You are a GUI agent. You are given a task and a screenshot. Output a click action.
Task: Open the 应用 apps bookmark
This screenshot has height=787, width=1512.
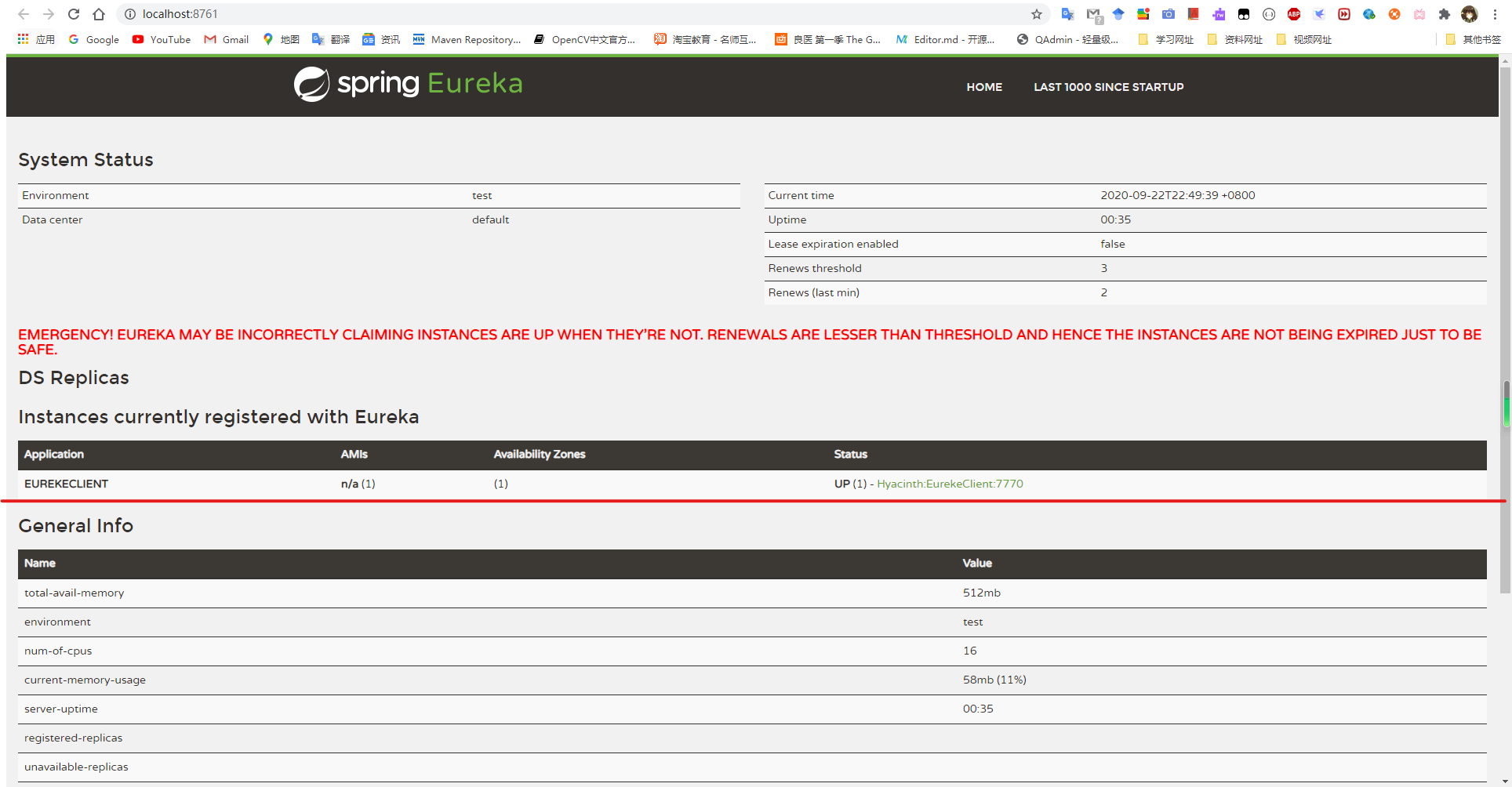[x=36, y=39]
